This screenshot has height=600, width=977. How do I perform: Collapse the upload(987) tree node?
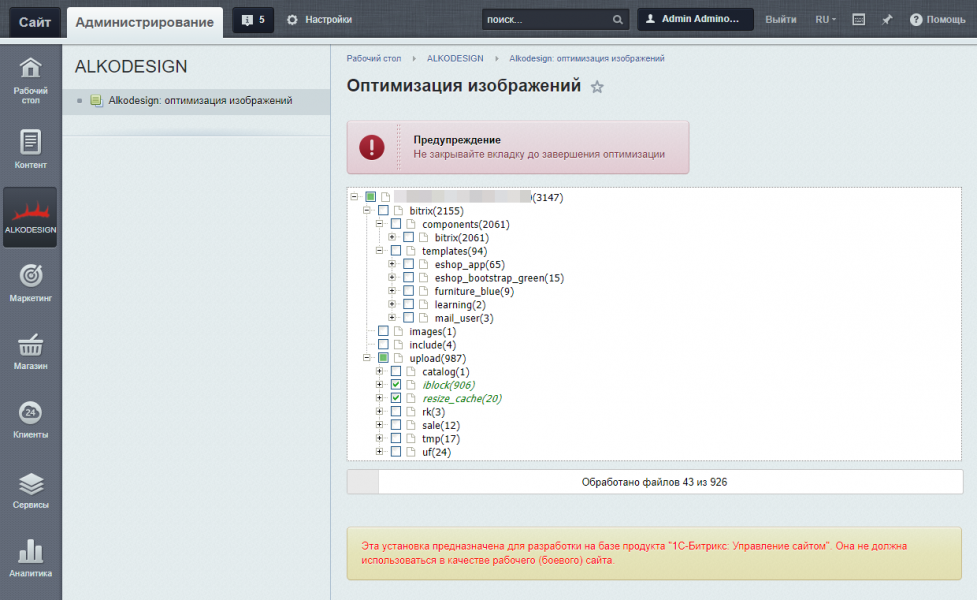click(x=367, y=358)
